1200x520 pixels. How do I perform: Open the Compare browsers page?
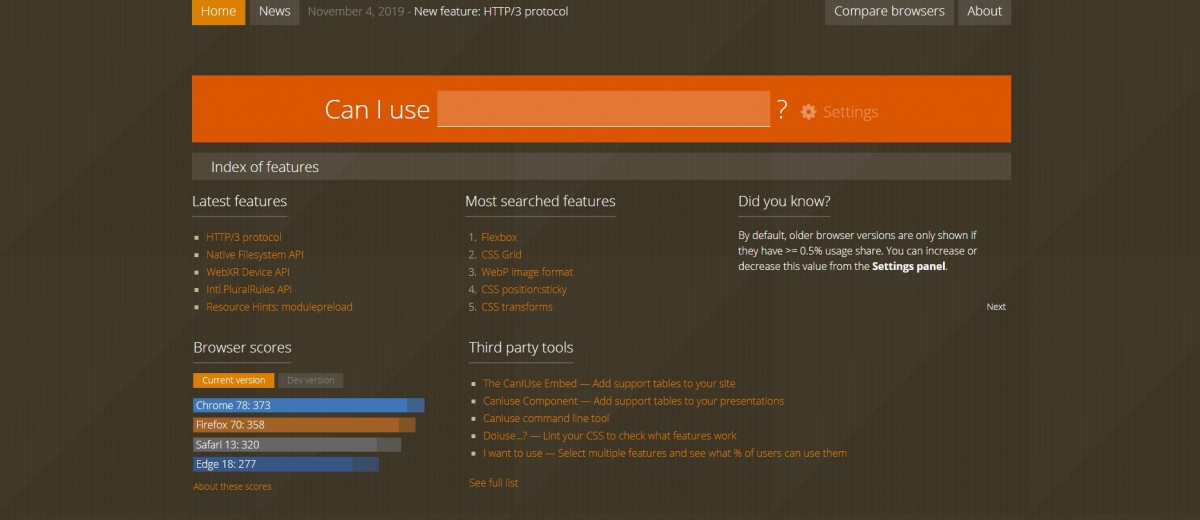click(x=889, y=11)
